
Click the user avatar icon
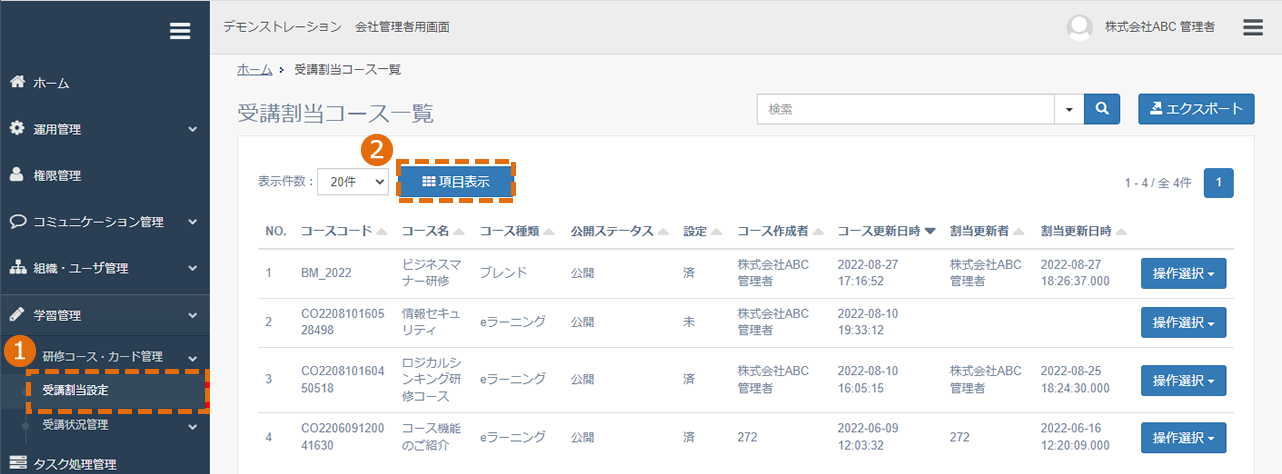pos(1080,28)
